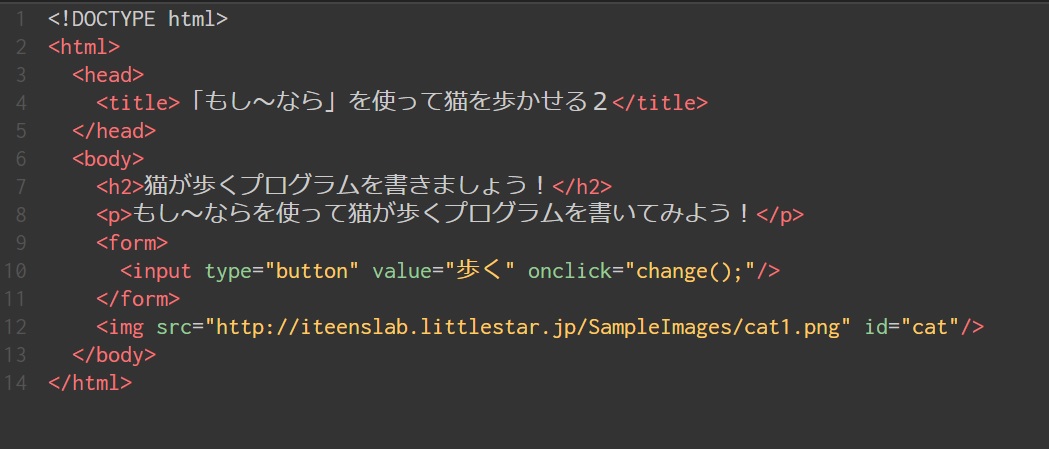Place cursor on the DOCTYPE declaration

click(x=138, y=18)
